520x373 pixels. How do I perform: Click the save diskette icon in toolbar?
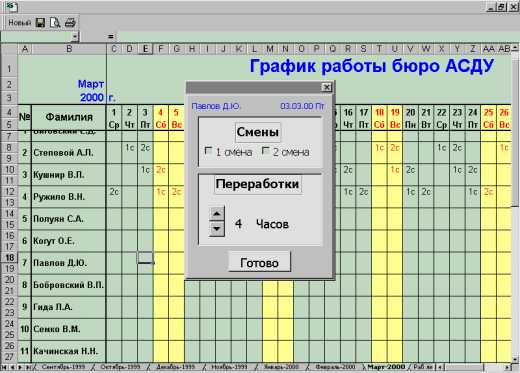coord(40,23)
